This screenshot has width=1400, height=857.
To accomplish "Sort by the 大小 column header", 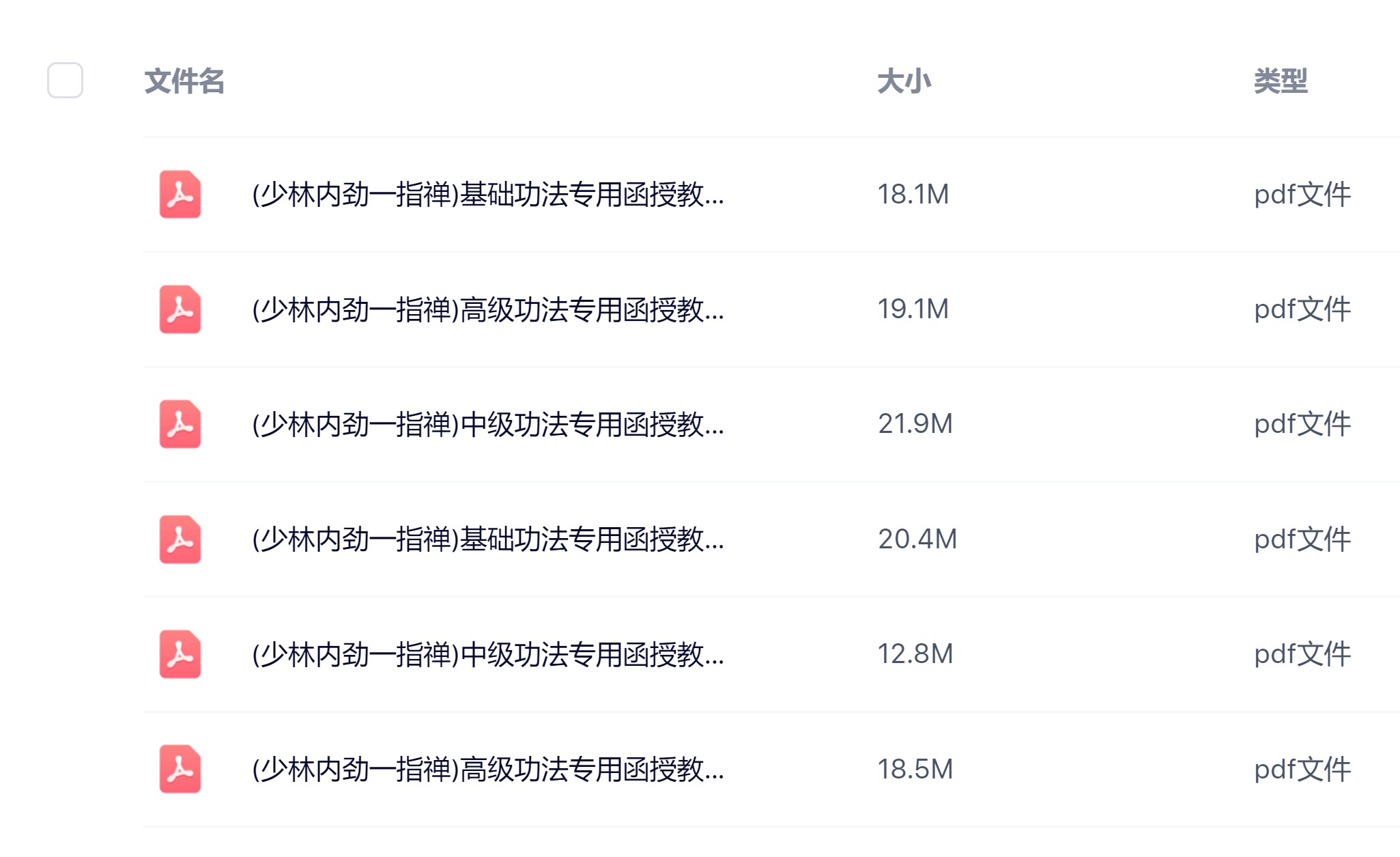I will click(x=904, y=81).
